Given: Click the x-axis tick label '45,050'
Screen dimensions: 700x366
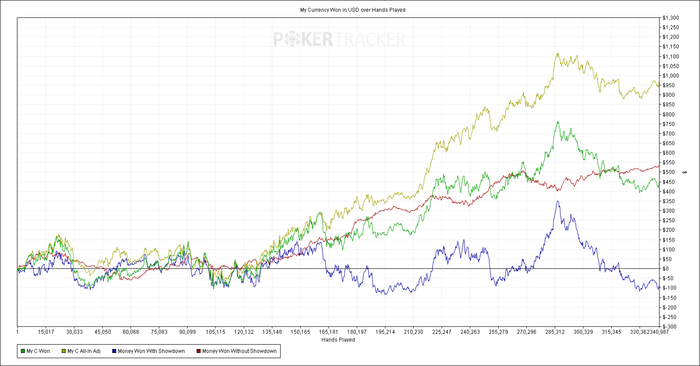Looking at the screenshot, I should tap(102, 332).
